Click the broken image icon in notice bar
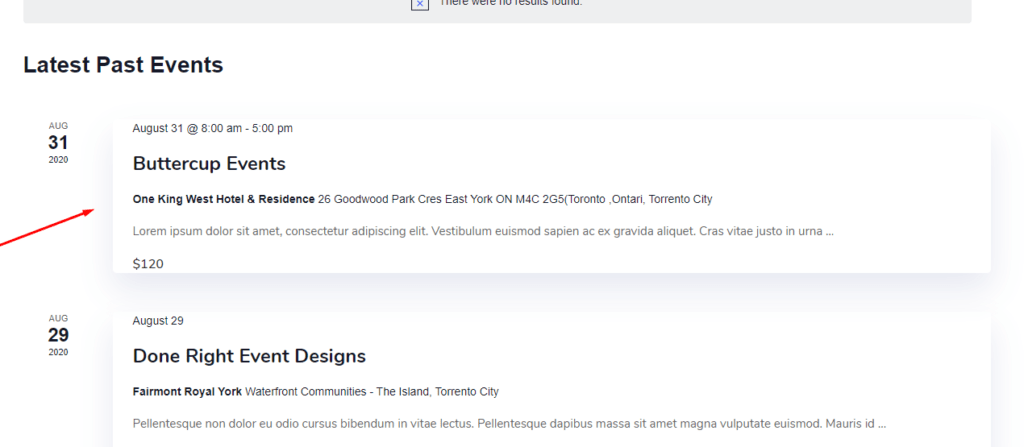Screen dimensions: 1024x447 coord(420,4)
